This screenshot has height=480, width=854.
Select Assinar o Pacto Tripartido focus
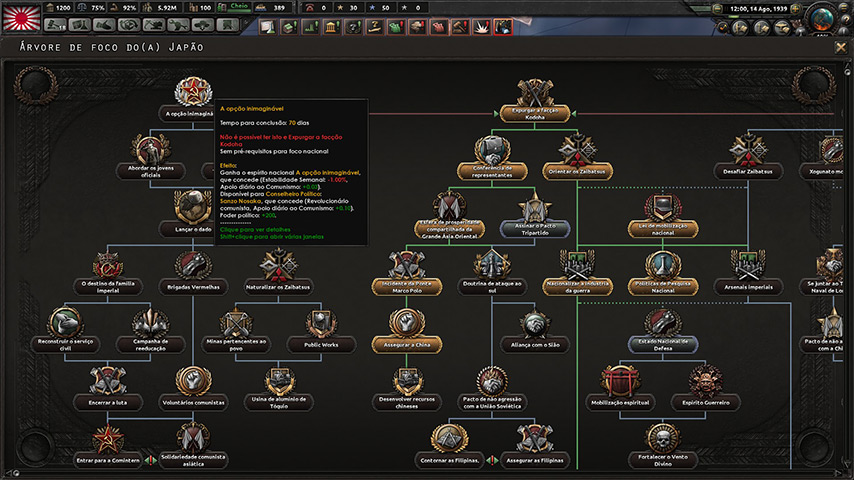535,216
